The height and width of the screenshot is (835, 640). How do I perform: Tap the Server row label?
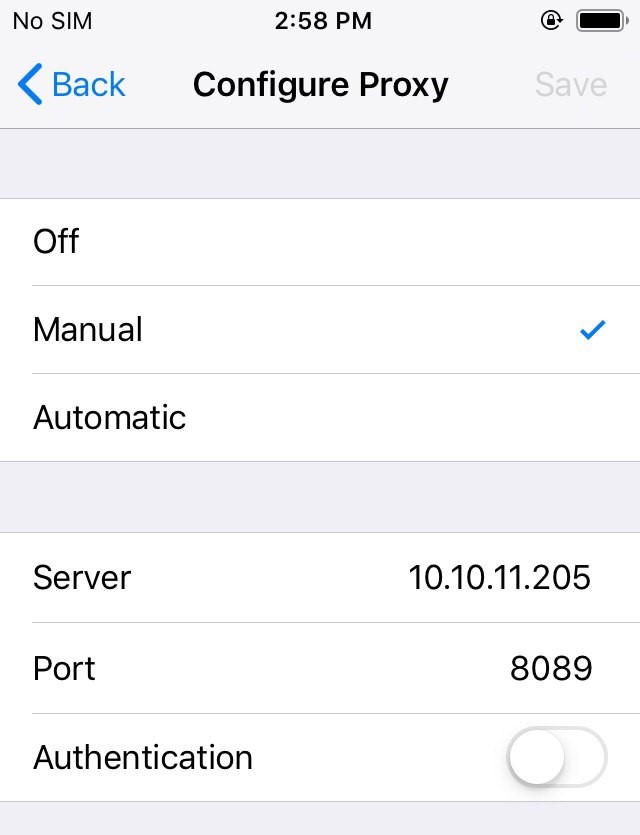(82, 577)
